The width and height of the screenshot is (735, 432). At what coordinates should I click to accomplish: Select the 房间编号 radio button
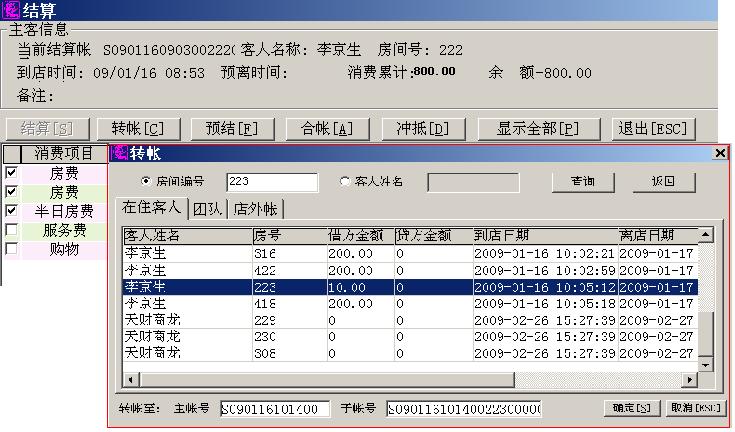pos(146,182)
